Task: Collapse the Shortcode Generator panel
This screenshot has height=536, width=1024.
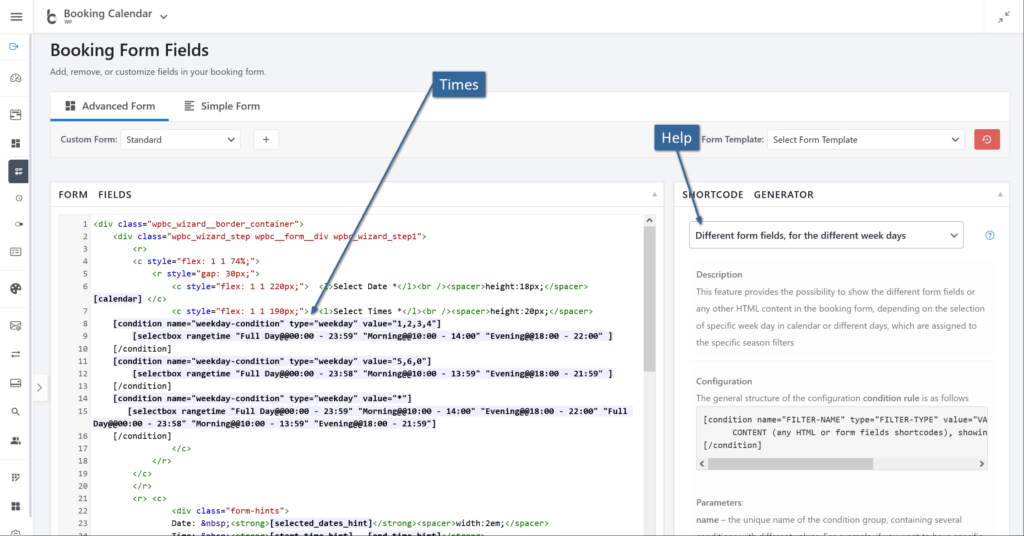Action: pos(1000,195)
